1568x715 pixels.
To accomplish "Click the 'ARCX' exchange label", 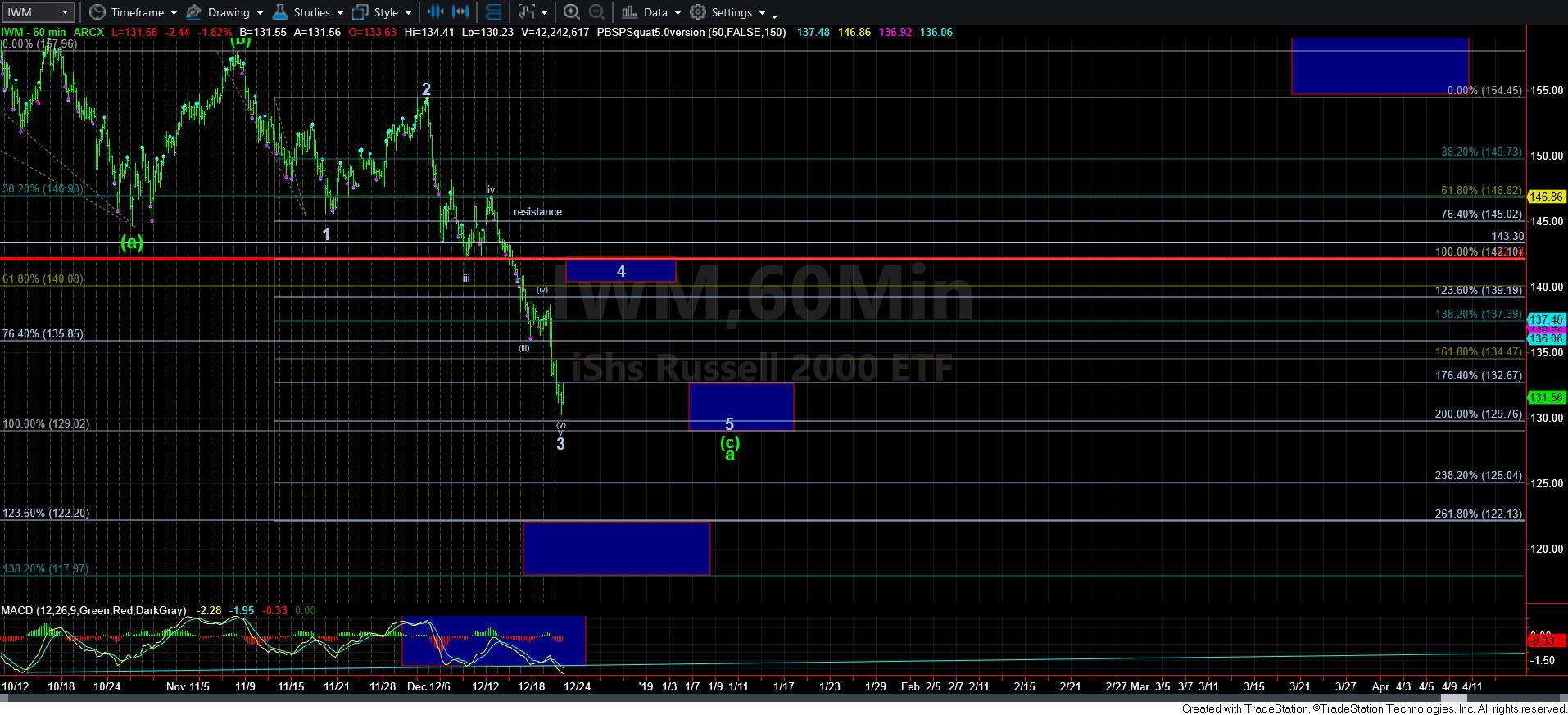I will pos(88,32).
